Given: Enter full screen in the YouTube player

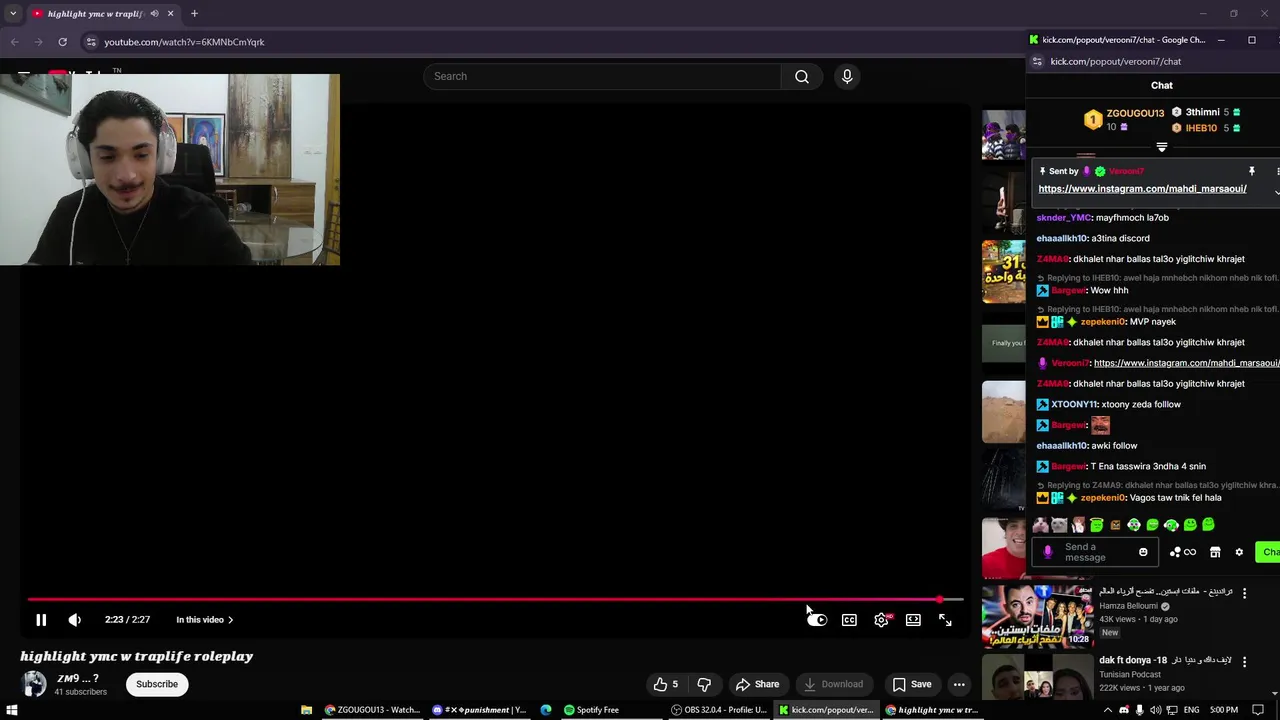Looking at the screenshot, I should [945, 620].
